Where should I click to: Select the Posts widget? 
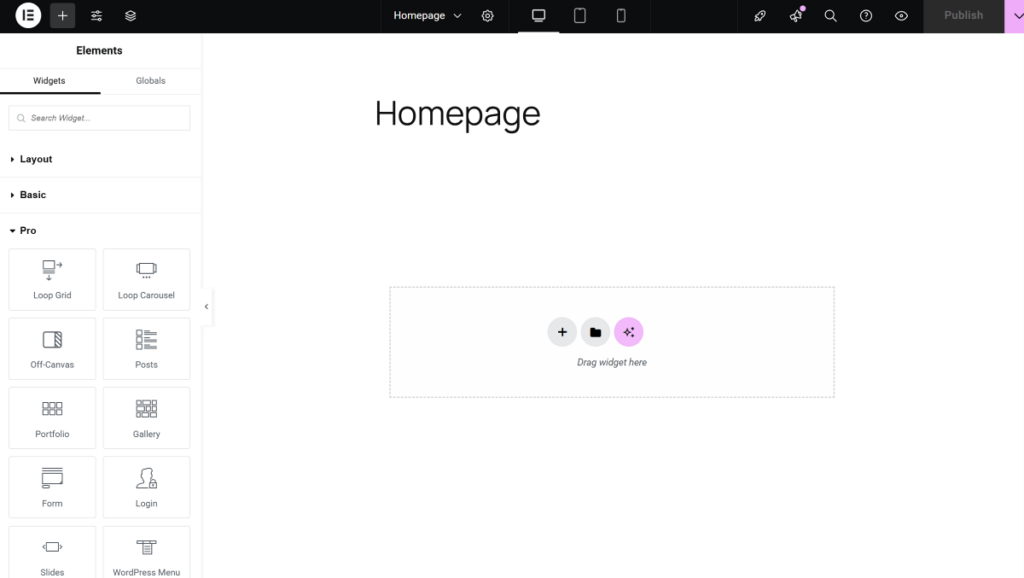click(146, 349)
